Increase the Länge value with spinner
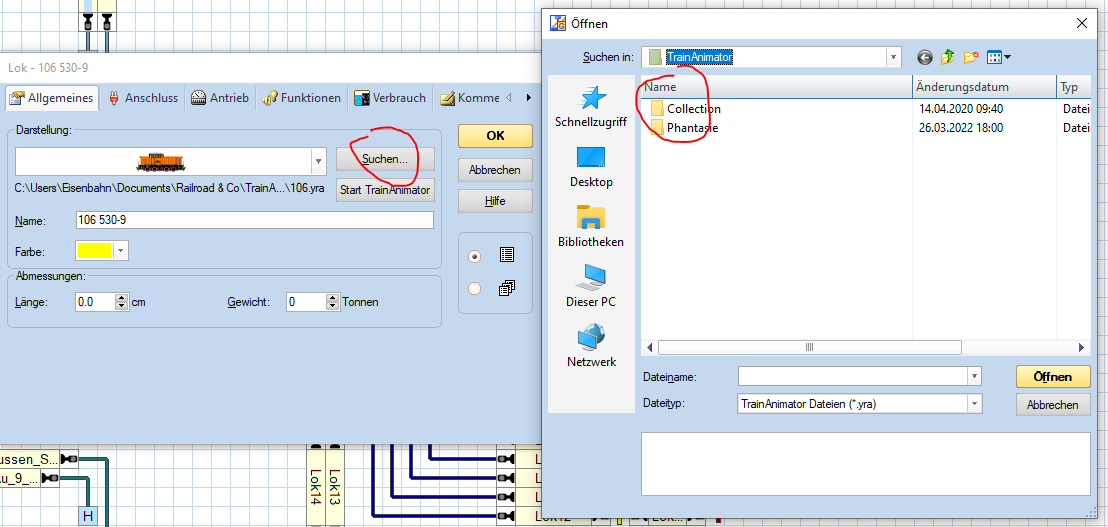Screen dimensions: 1108x527 [122, 297]
